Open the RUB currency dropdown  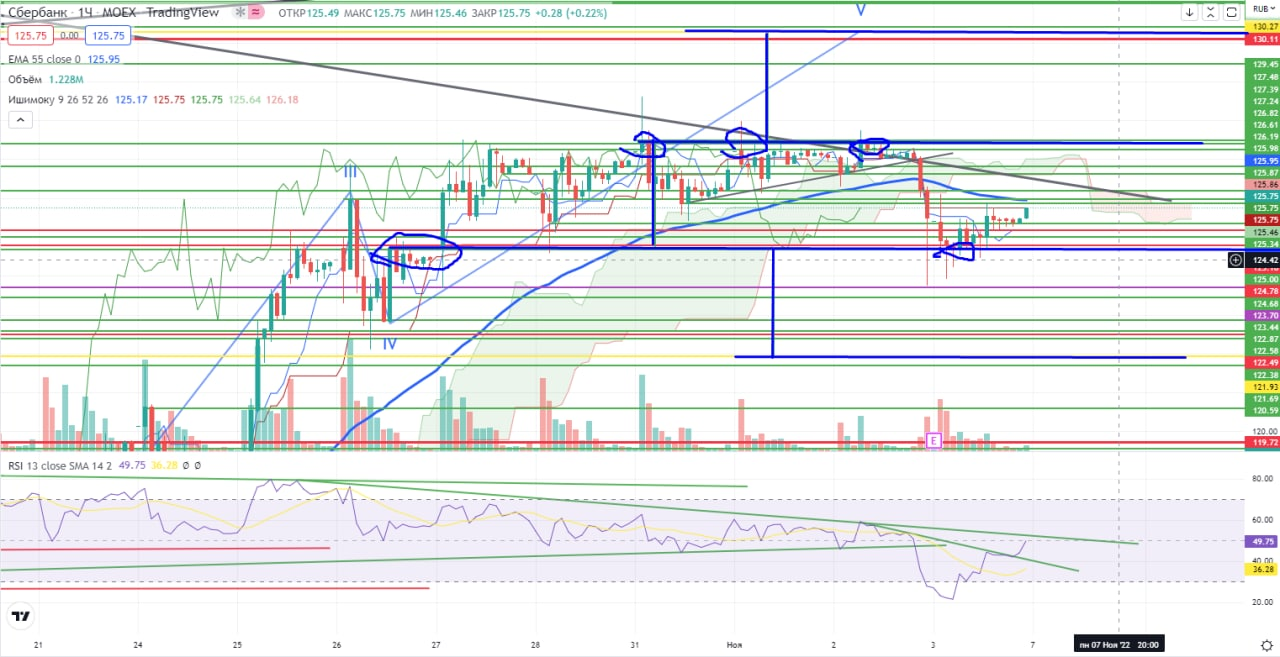[1261, 7]
